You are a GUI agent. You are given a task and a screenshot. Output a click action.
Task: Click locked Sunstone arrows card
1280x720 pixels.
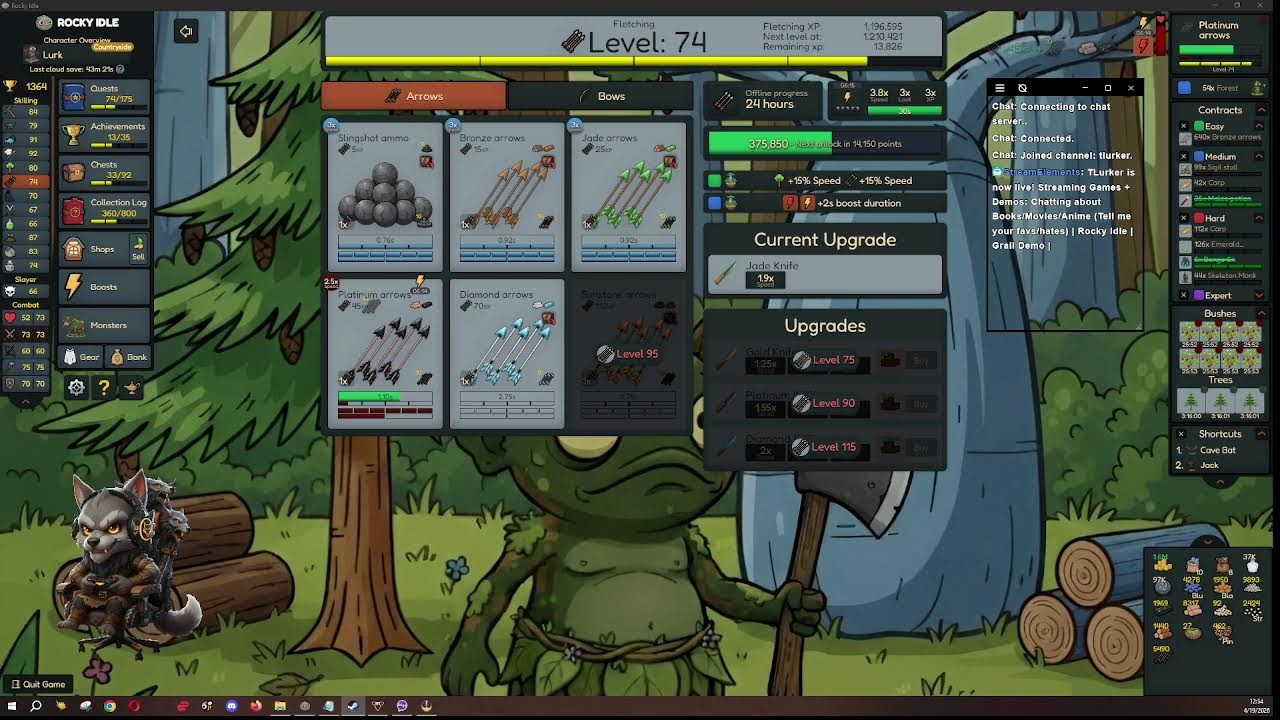pos(628,353)
